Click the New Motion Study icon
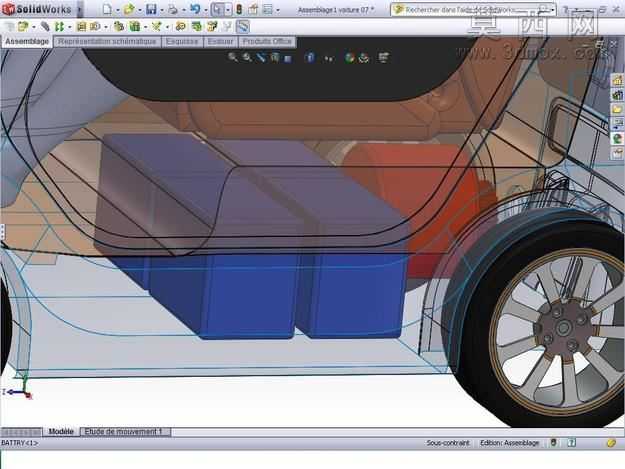The width and height of the screenshot is (625, 469). pos(181,27)
